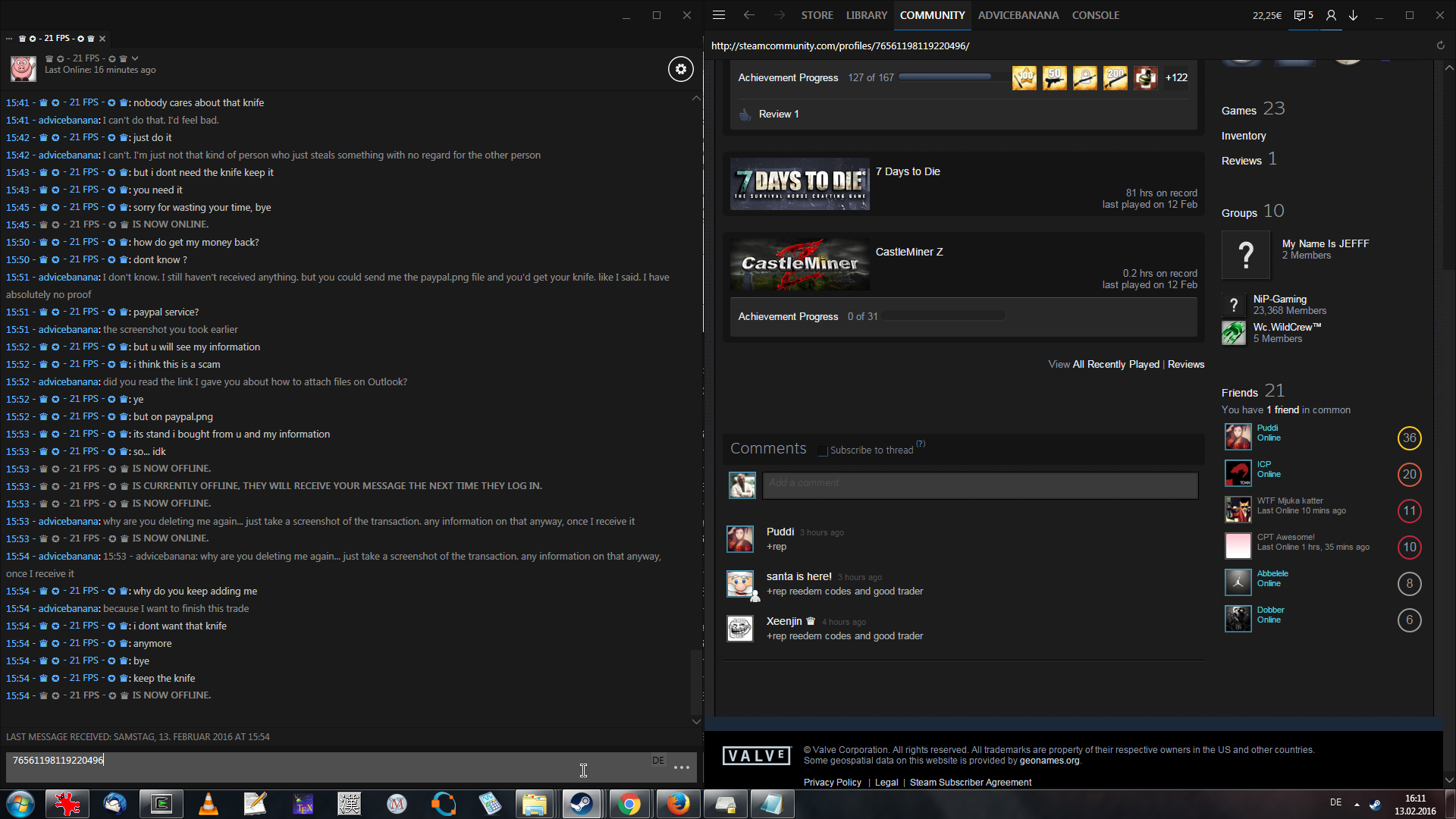Click the Steam hamburger menu icon

click(x=719, y=15)
